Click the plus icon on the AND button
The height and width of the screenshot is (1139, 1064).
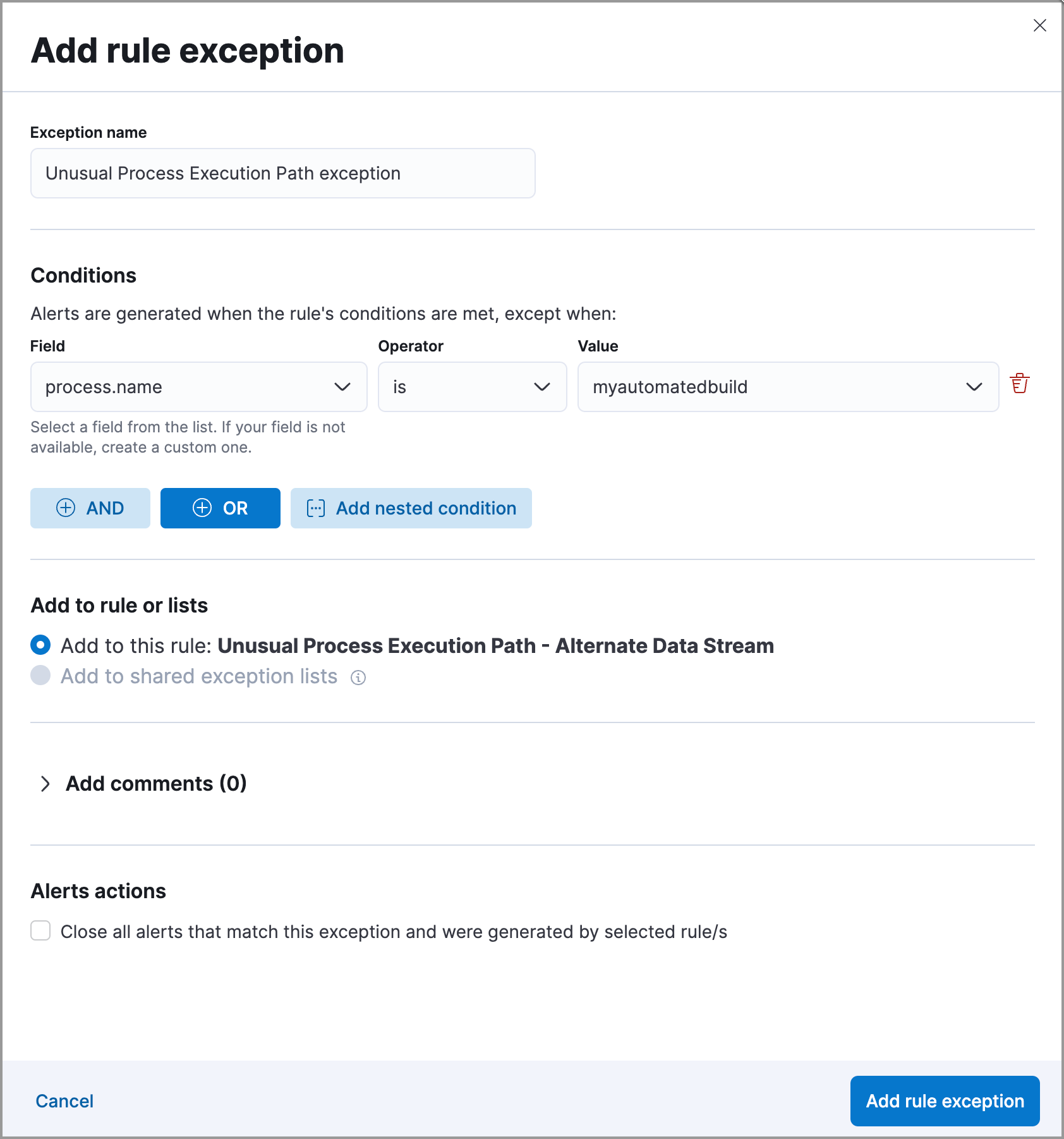66,508
